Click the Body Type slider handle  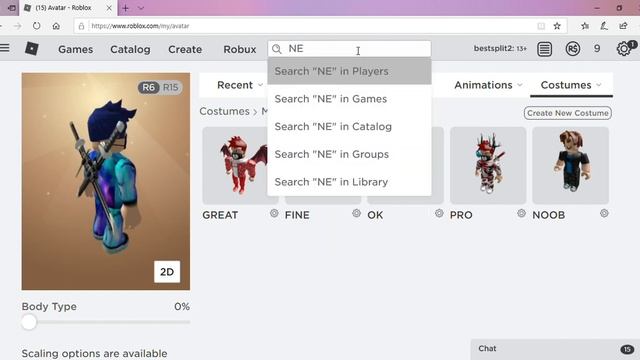(29, 322)
